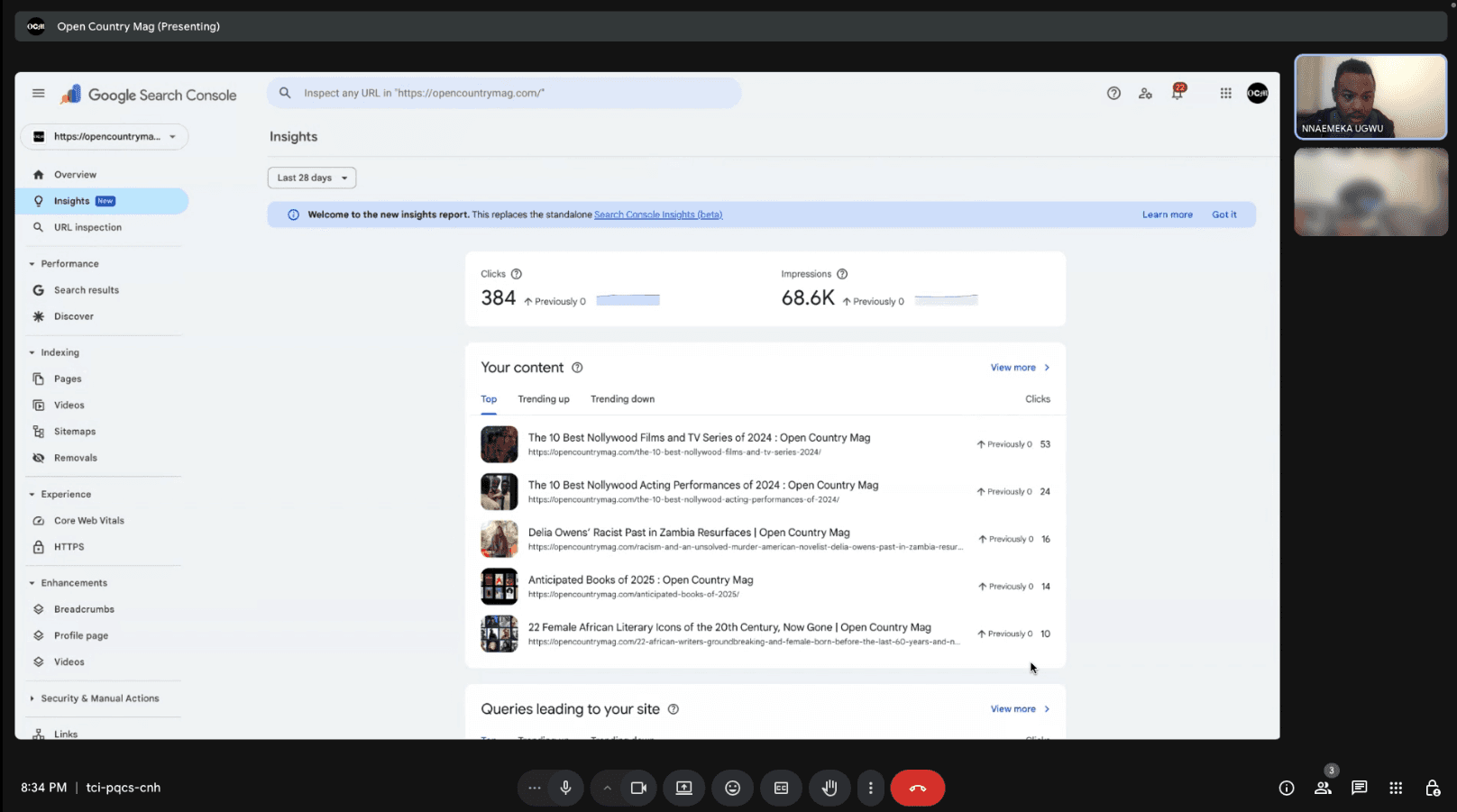The width and height of the screenshot is (1457, 812).
Task: Mute microphone in the meeting toolbar
Action: point(565,788)
